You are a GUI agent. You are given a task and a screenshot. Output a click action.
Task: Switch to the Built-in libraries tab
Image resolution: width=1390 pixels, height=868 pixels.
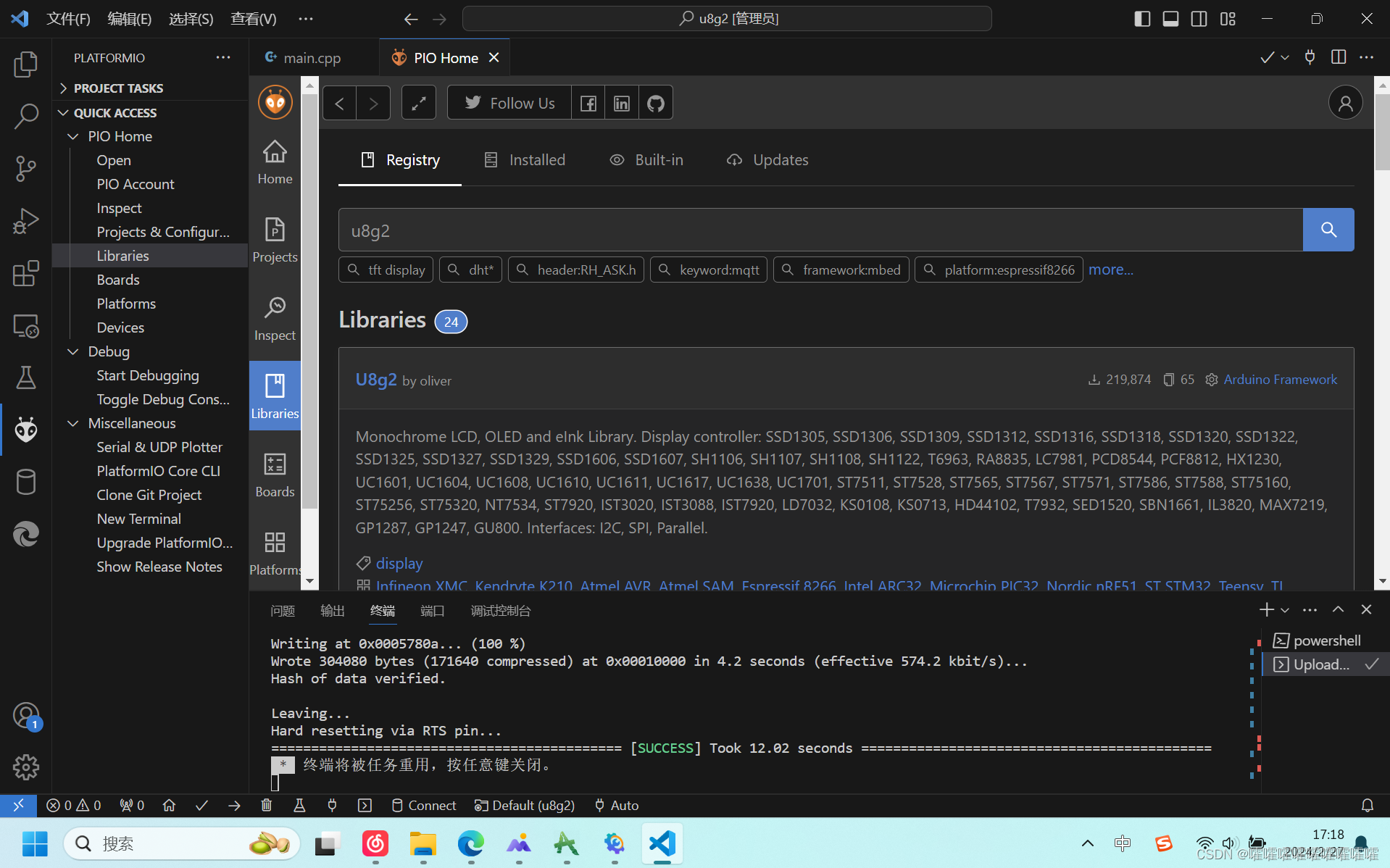(x=646, y=160)
